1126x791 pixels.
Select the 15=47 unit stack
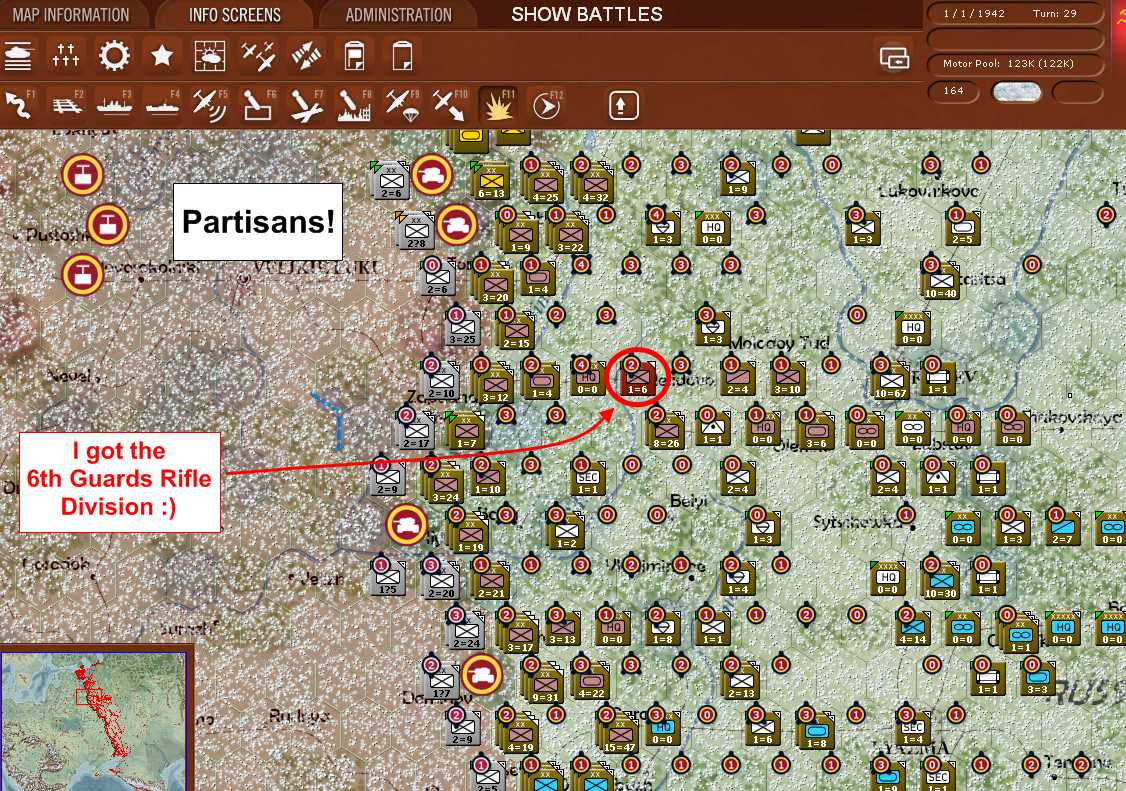[619, 736]
